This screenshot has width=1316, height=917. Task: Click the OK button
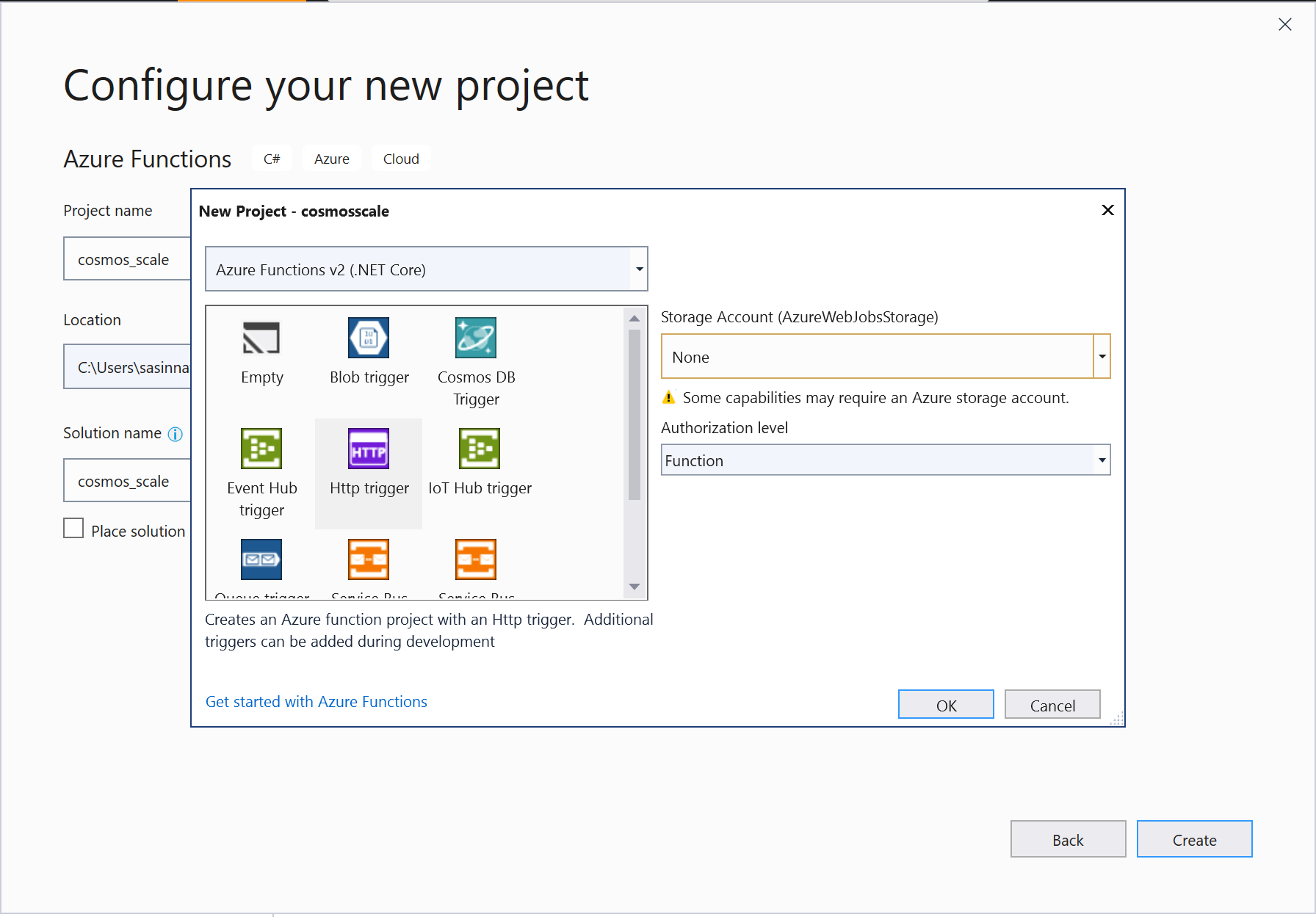tap(946, 705)
